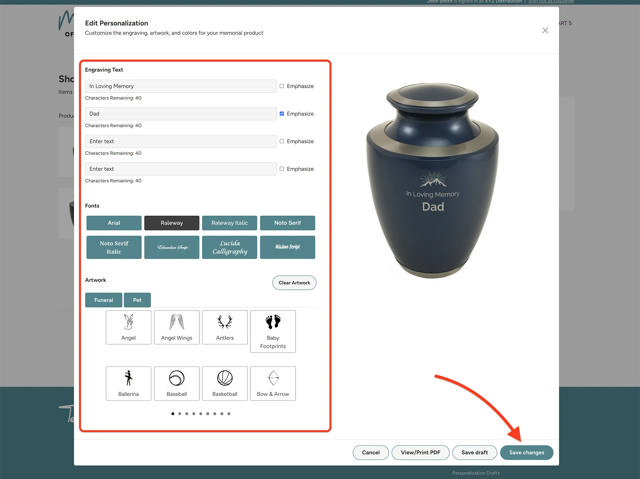This screenshot has width=640, height=479.
Task: Select the Angel artwork icon
Action: (x=129, y=327)
